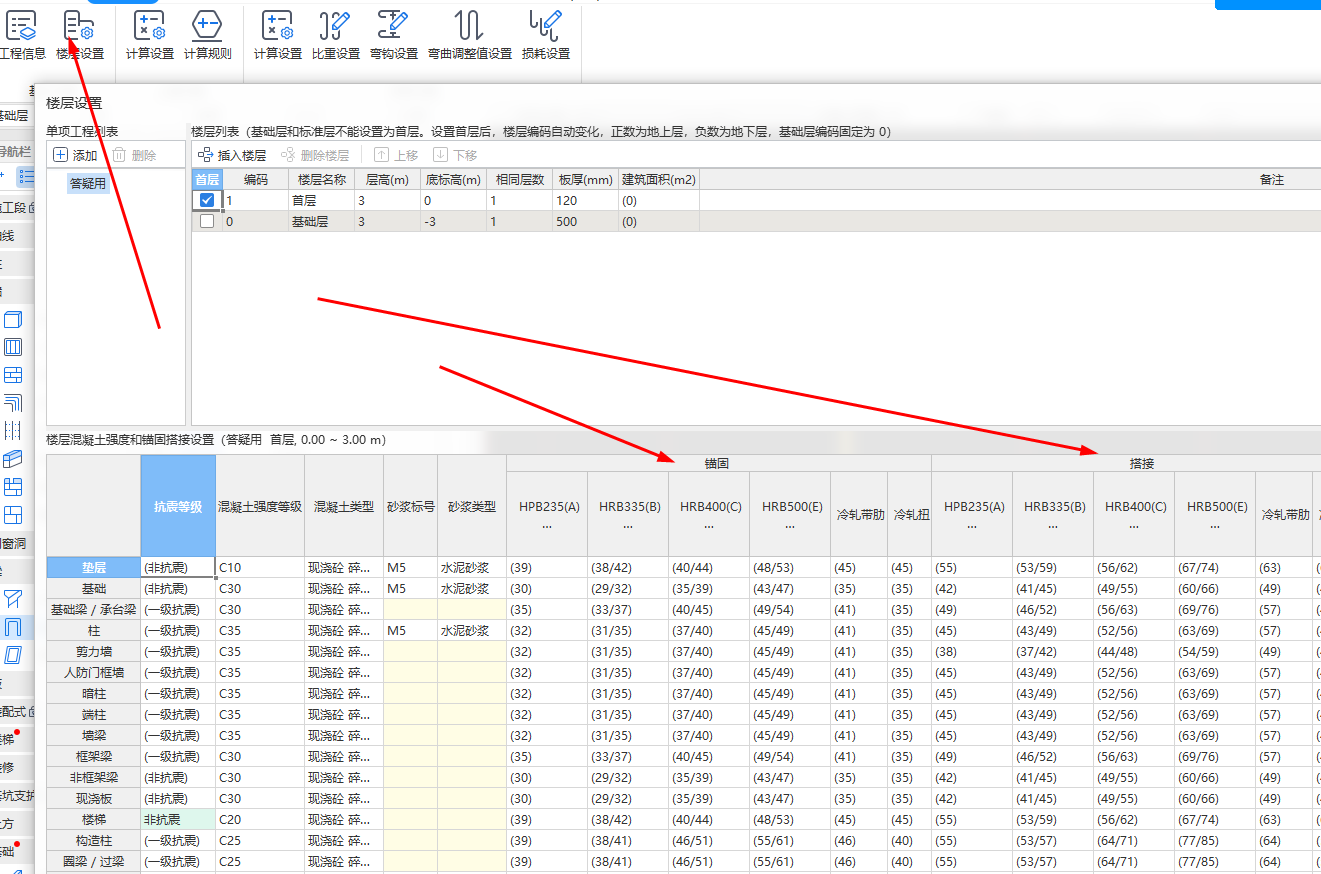Expand the 施工段 category in sidebar
This screenshot has height=874, width=1321.
pyautogui.click(x=16, y=208)
